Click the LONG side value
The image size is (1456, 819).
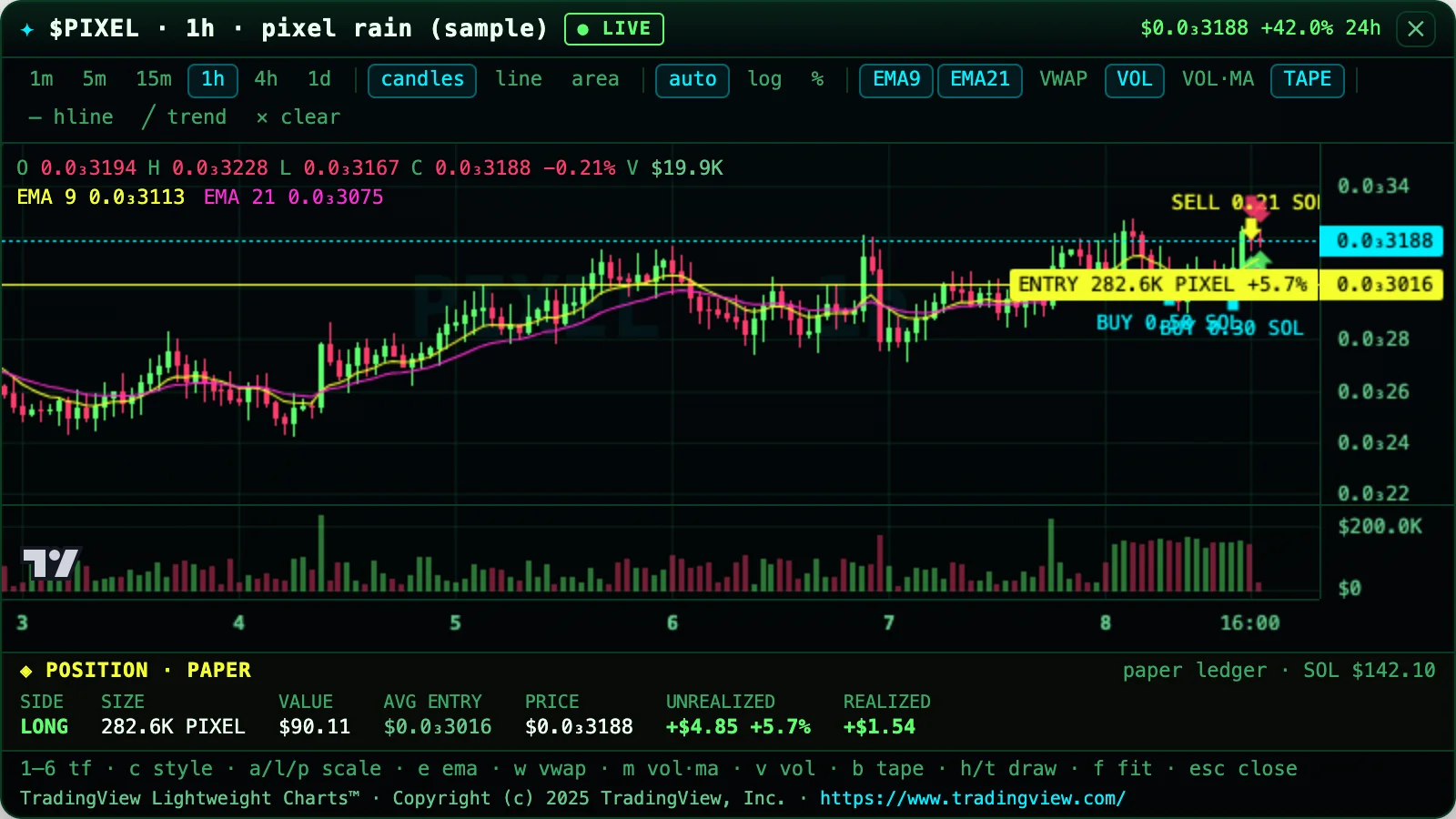[x=45, y=727]
